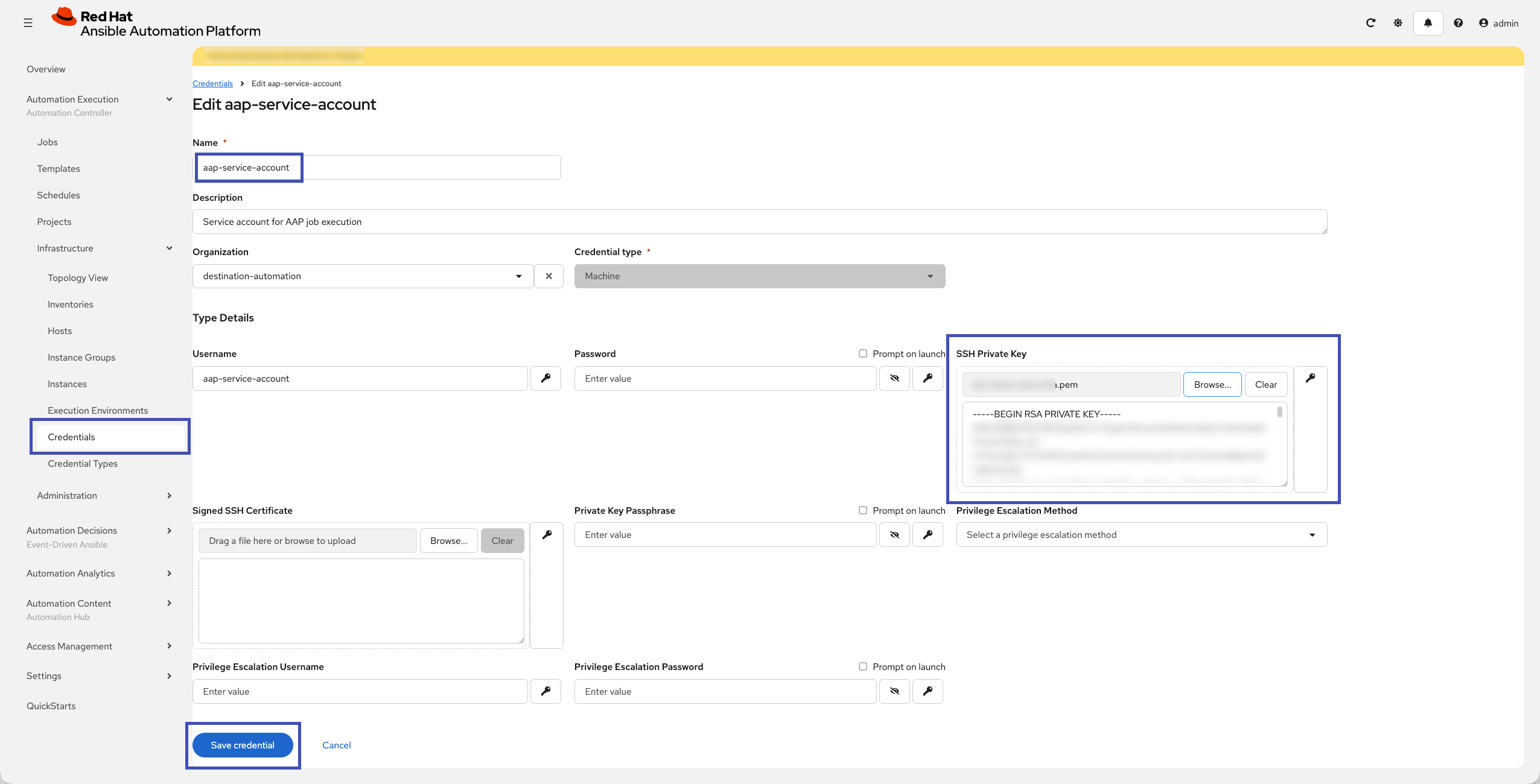1540x784 pixels.
Task: Clear Organization with the X icon
Action: pos(549,276)
